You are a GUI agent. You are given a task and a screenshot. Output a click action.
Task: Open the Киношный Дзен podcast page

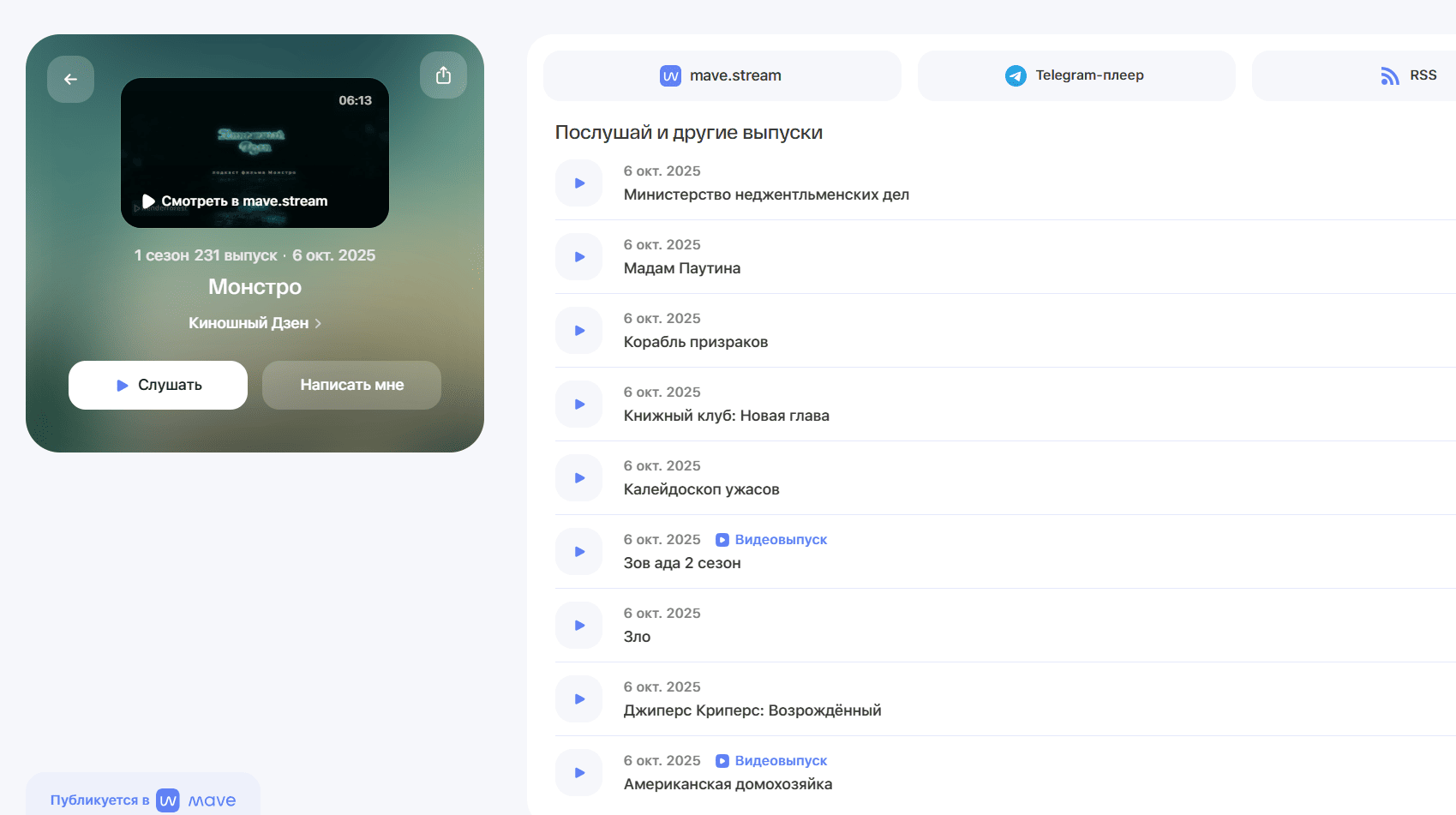click(x=255, y=323)
